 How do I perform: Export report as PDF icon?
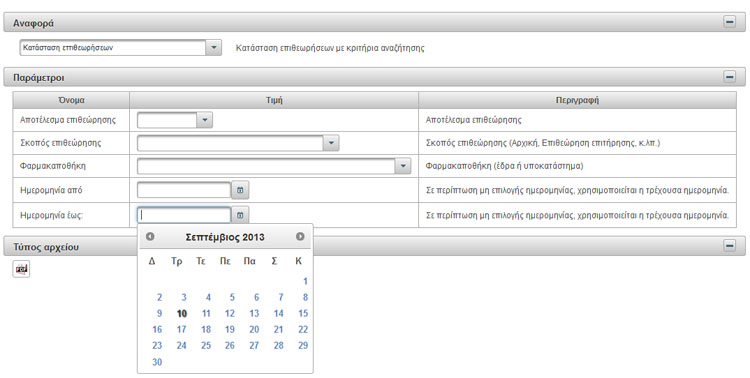[21, 269]
